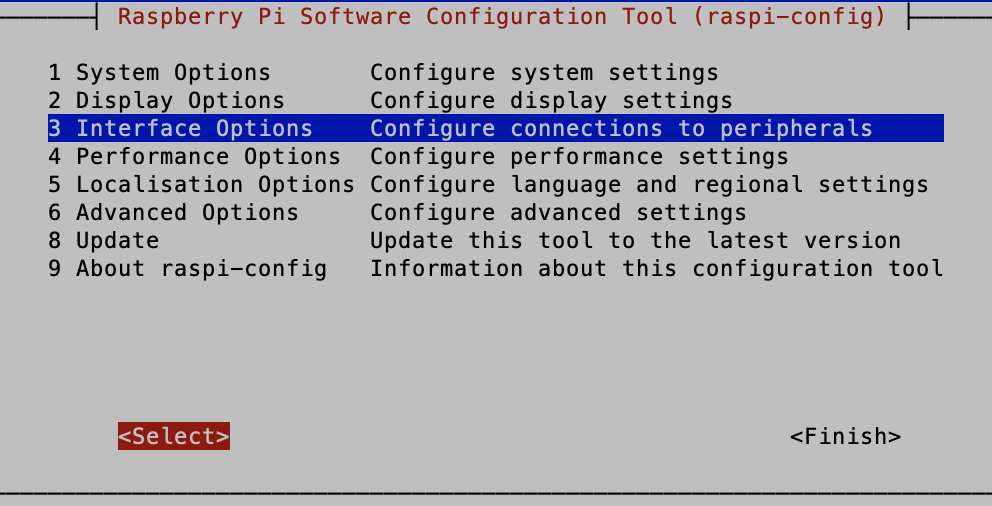Click the number 9 beside About raspi-config
992x506 pixels.
[55, 269]
